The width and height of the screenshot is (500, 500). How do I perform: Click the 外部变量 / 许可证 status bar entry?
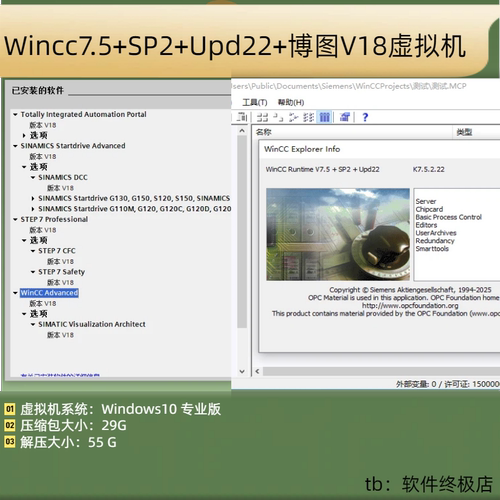[448, 384]
